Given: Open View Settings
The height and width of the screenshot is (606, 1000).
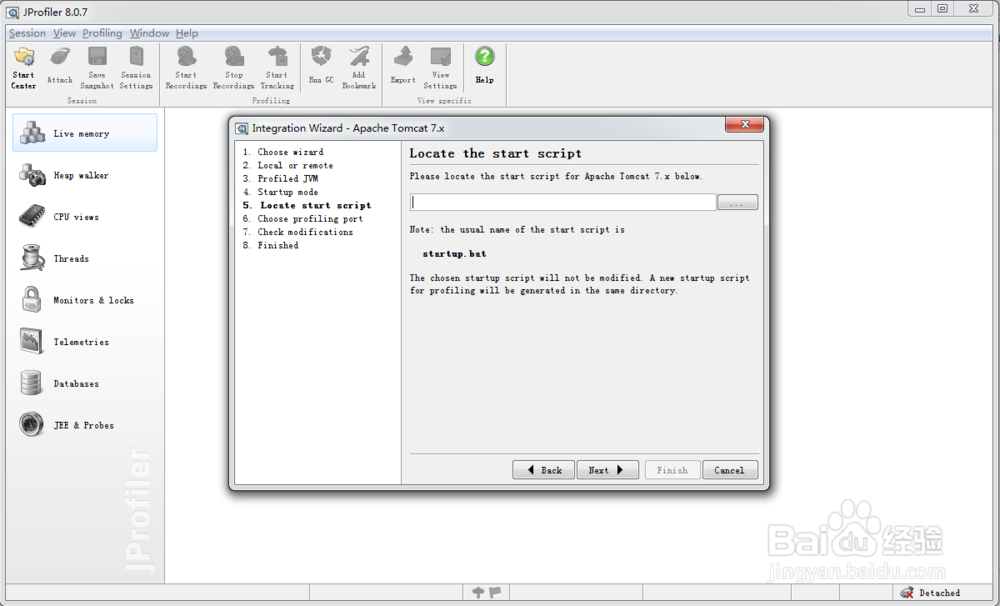Looking at the screenshot, I should [440, 68].
